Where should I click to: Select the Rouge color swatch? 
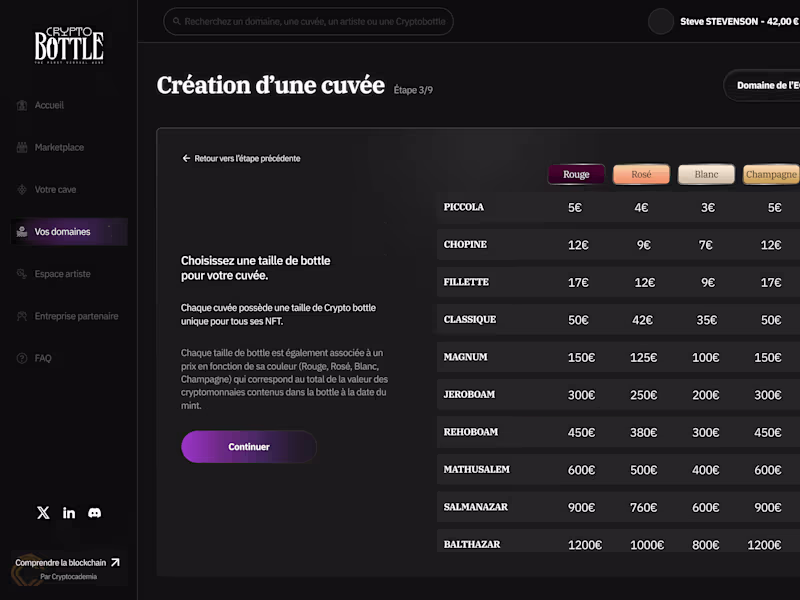pyautogui.click(x=576, y=174)
